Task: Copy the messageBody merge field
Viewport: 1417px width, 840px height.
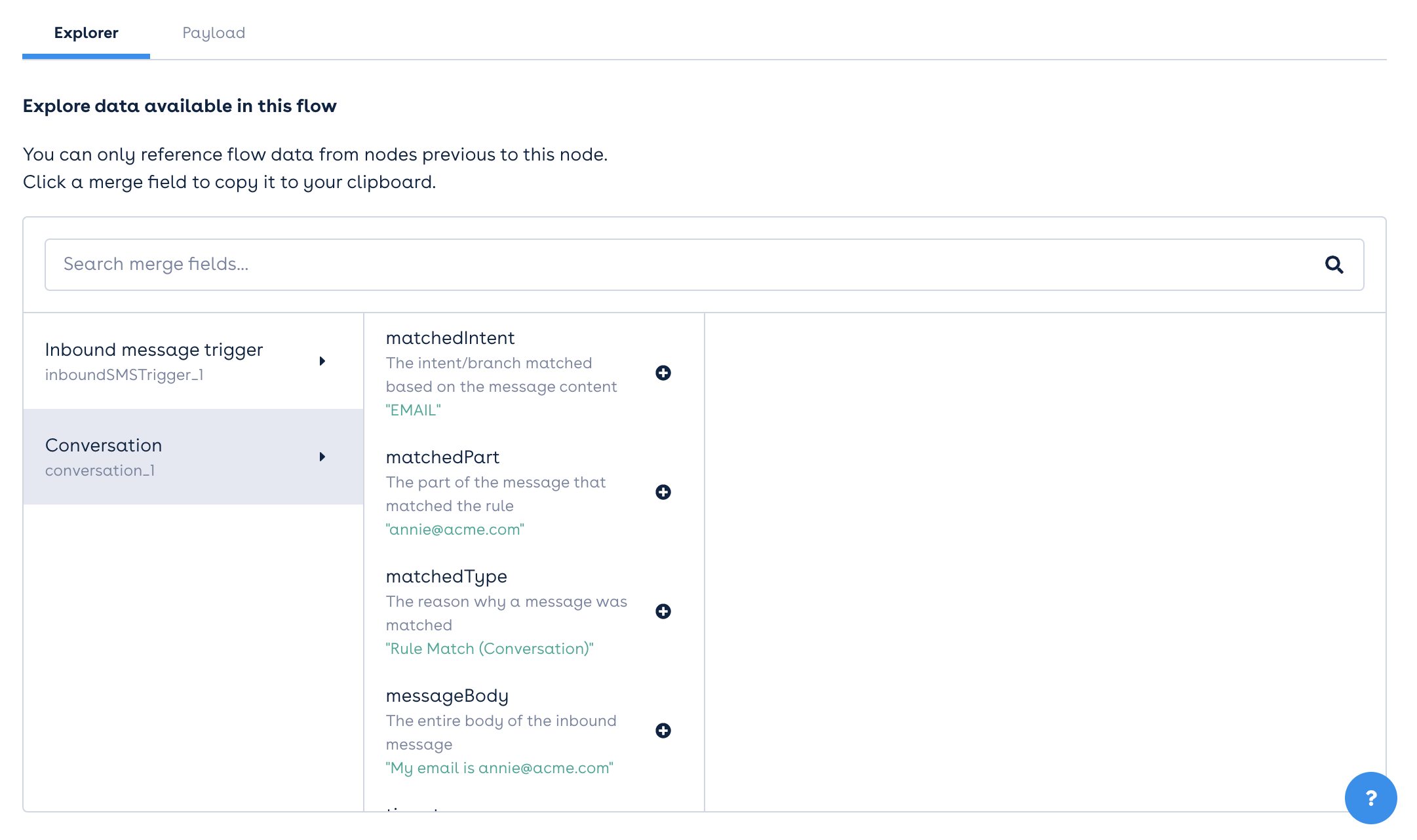Action: point(447,695)
